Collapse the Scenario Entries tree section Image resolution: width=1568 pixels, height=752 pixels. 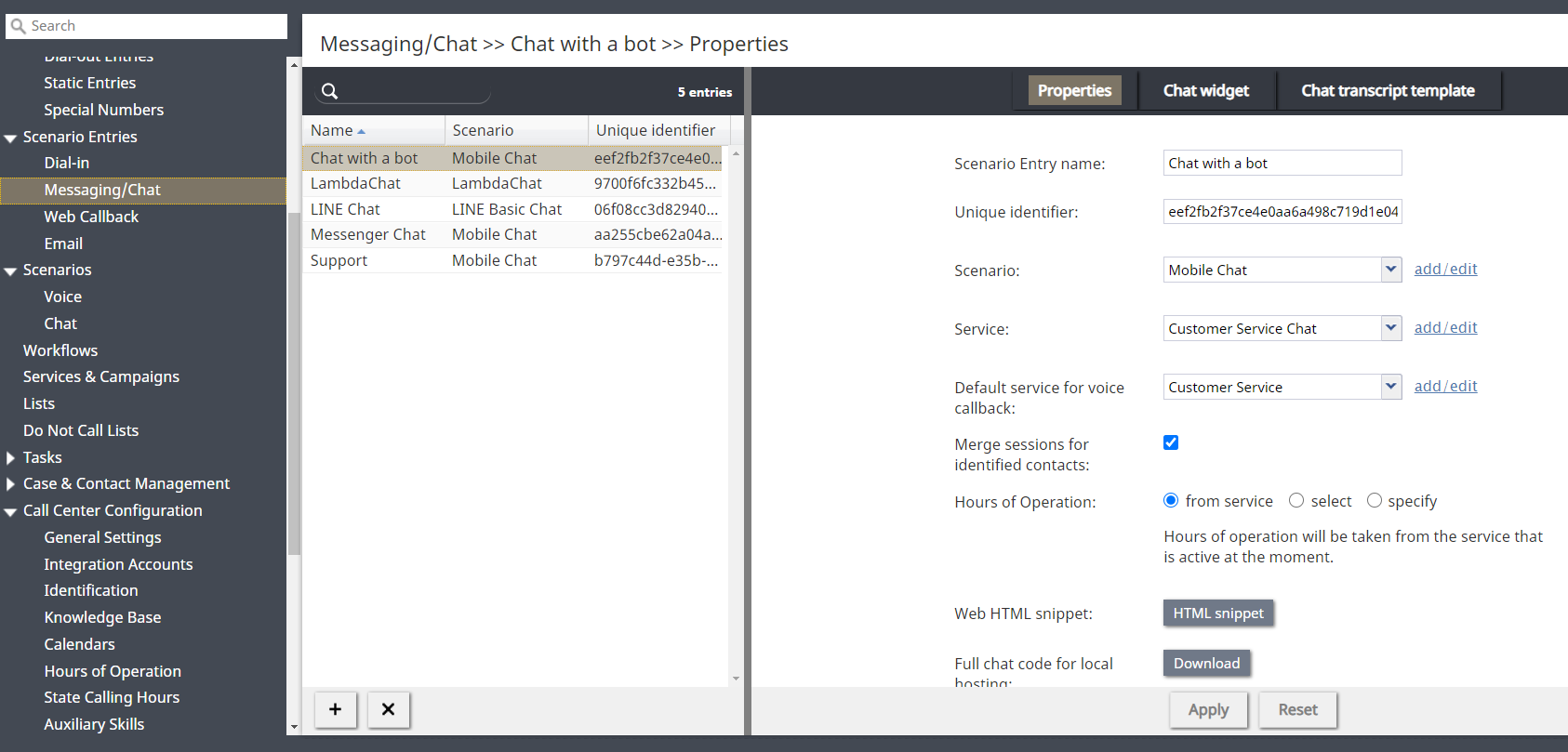[11, 138]
